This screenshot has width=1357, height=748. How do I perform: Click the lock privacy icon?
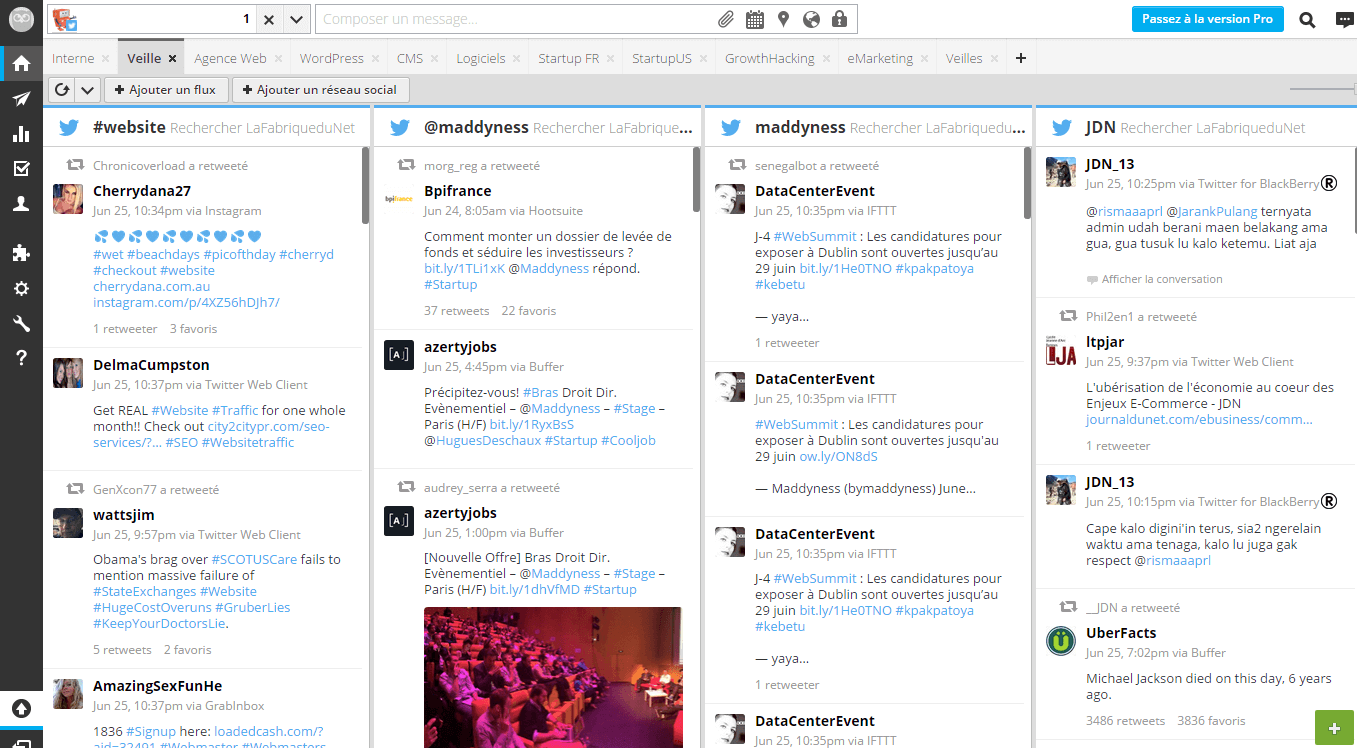click(x=839, y=19)
